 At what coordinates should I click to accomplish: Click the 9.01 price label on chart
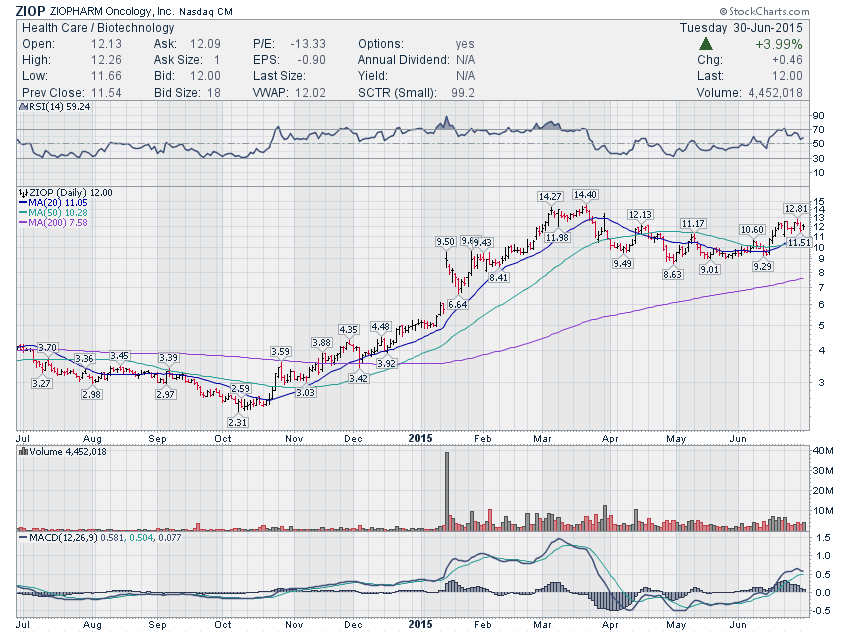pyautogui.click(x=709, y=269)
